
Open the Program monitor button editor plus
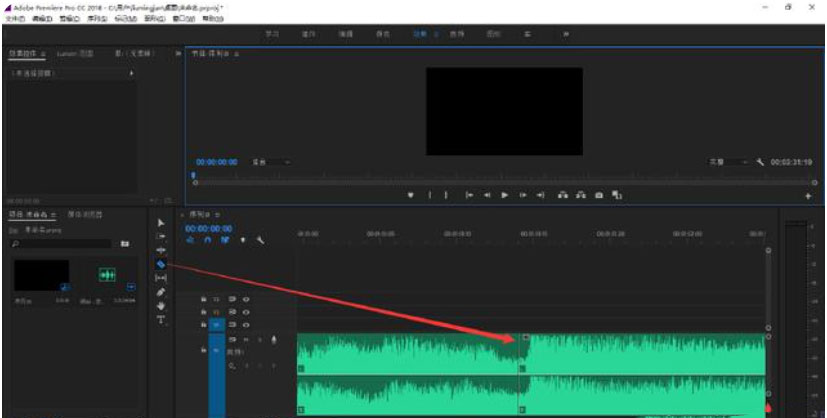coord(808,196)
